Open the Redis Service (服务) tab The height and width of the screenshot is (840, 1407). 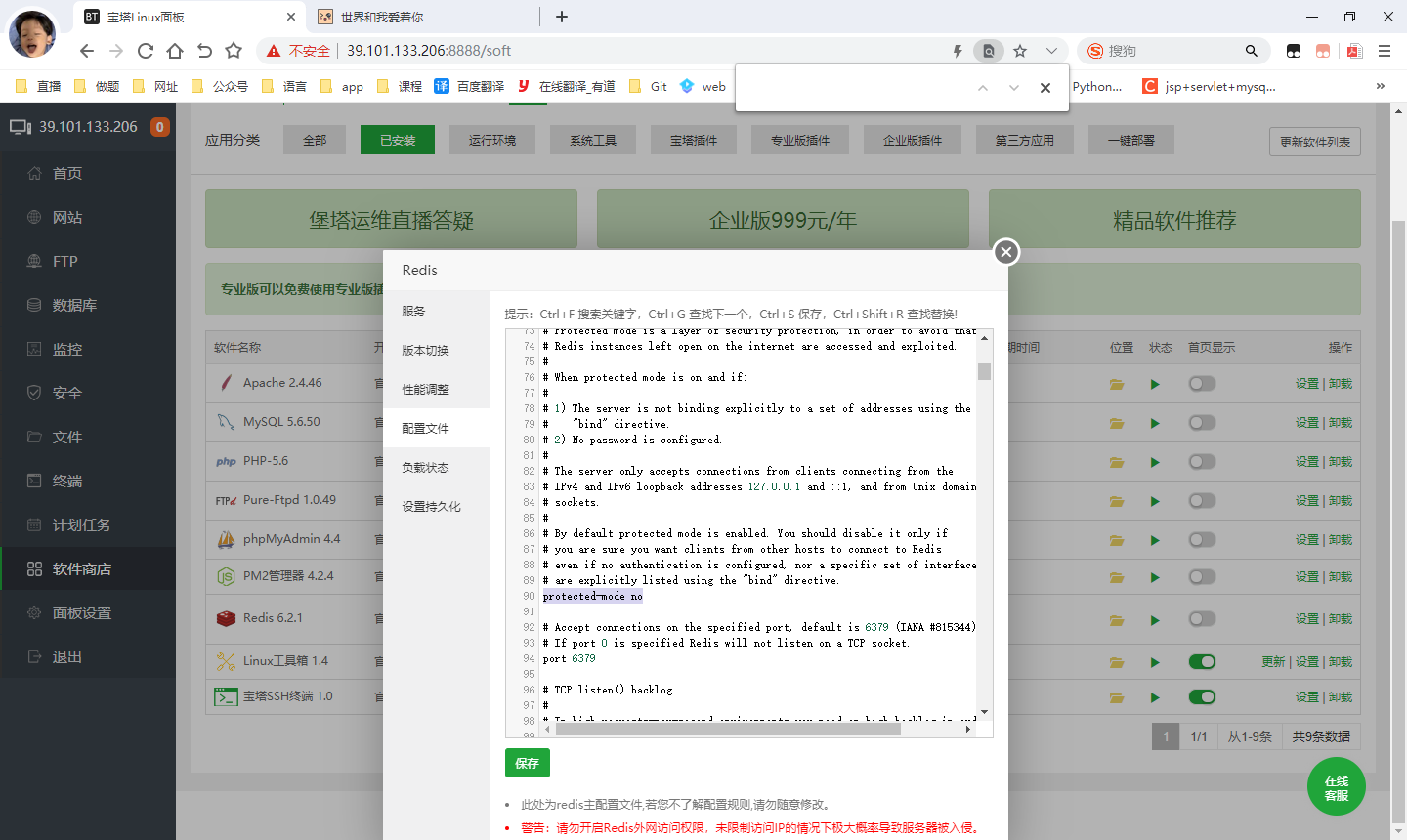click(413, 312)
